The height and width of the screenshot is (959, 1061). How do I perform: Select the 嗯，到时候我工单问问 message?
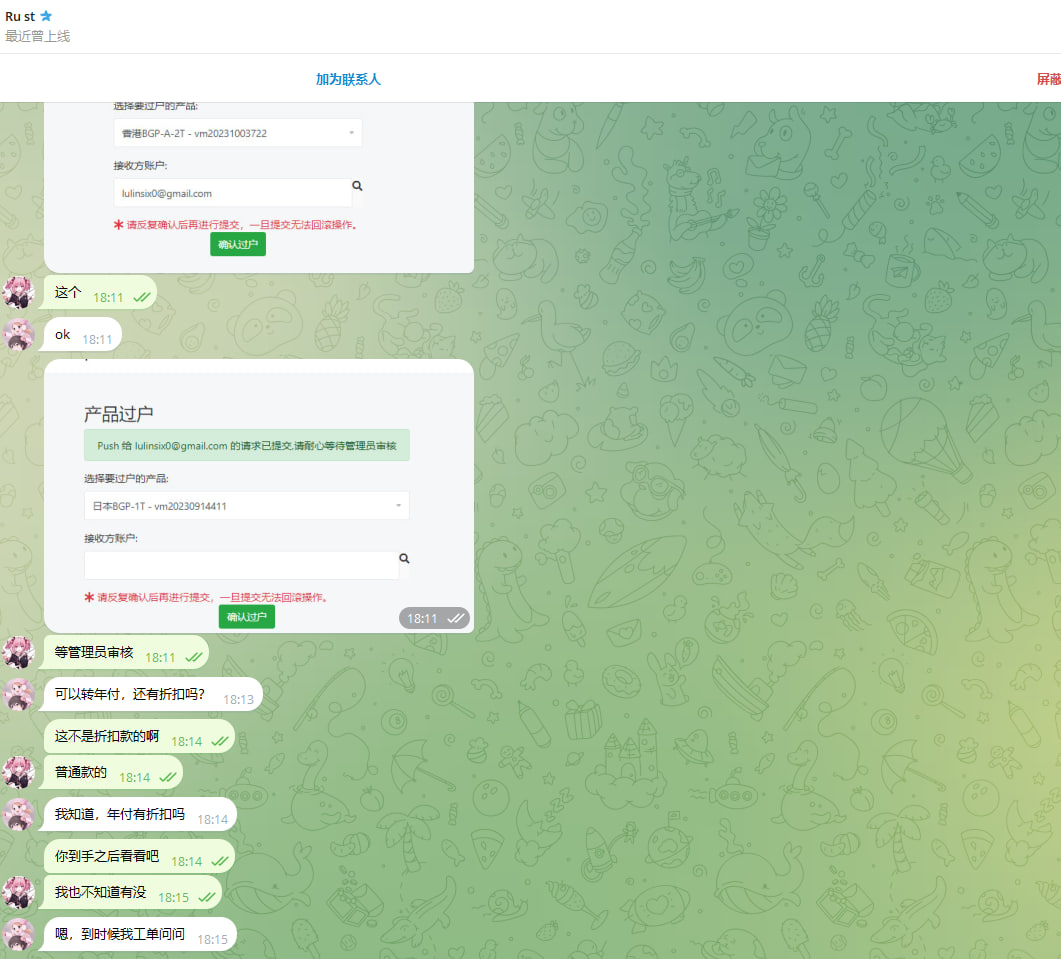[140, 935]
